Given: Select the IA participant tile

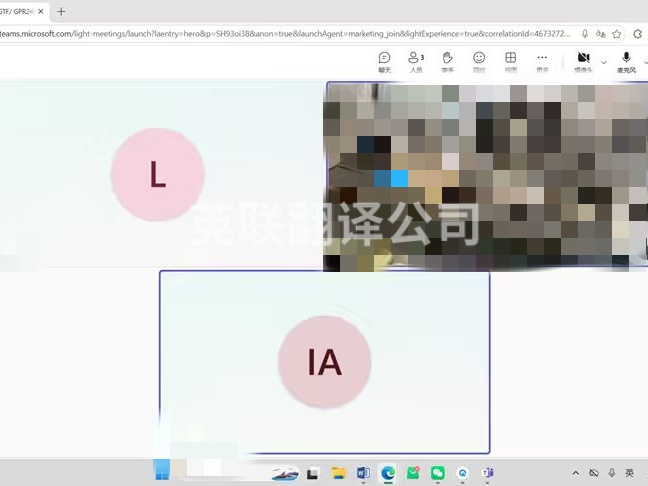Looking at the screenshot, I should 325,362.
